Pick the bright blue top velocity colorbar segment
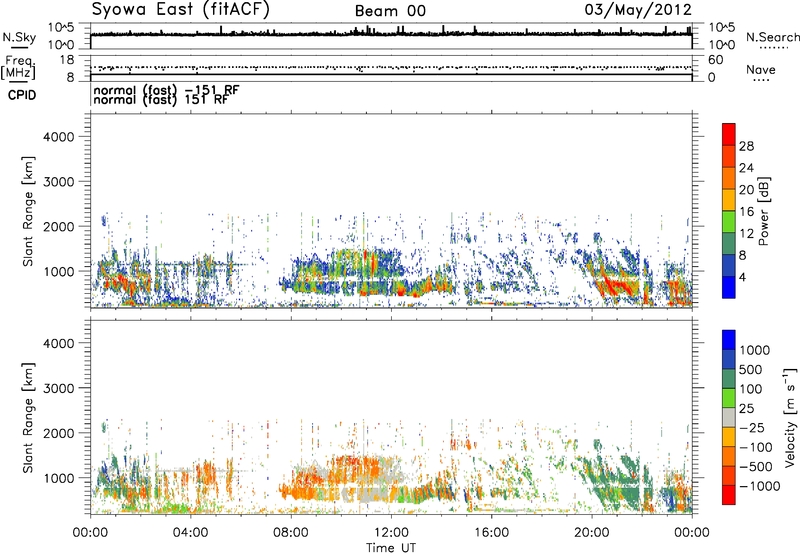 click(x=729, y=340)
